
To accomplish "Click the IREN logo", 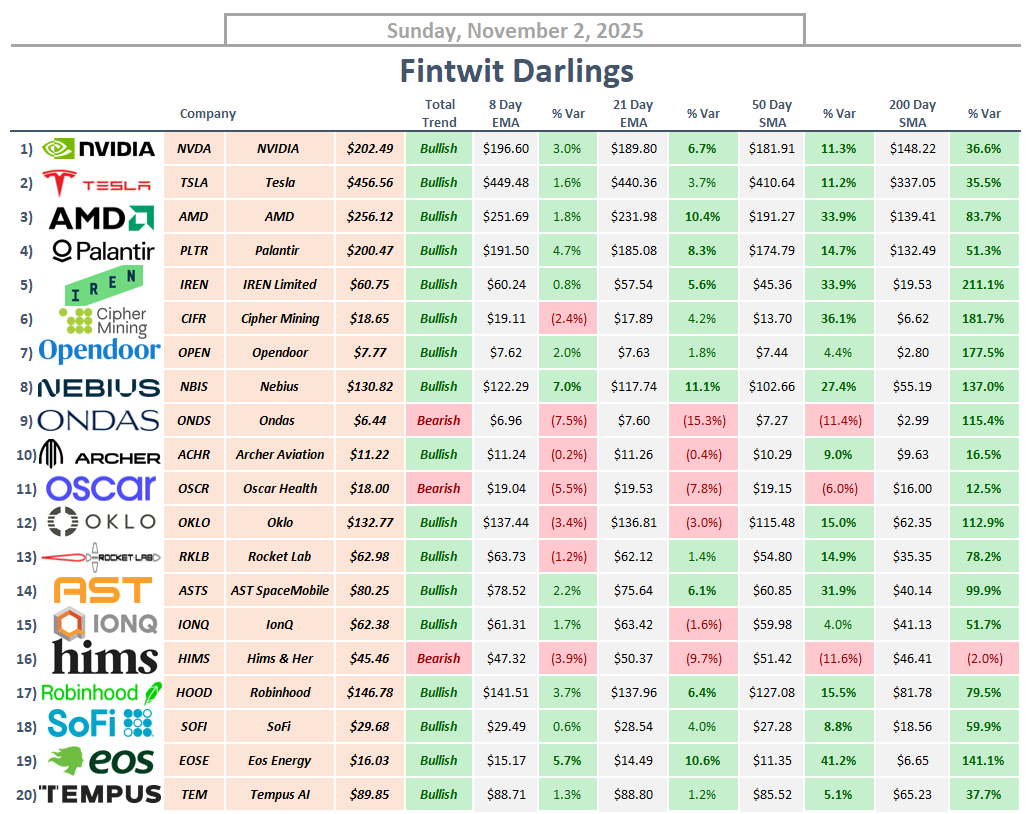I will 104,286.
